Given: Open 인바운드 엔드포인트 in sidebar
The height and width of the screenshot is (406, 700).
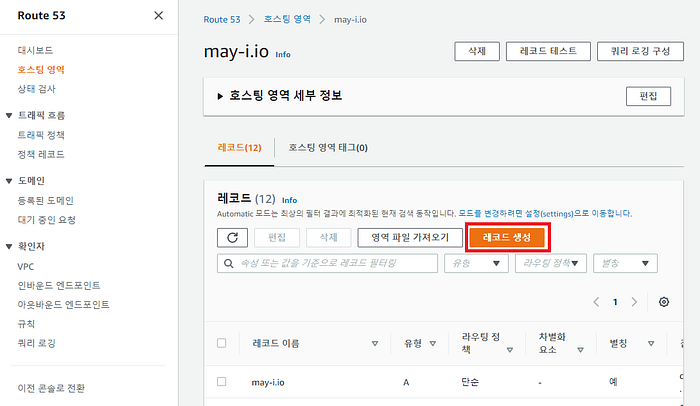Looking at the screenshot, I should pyautogui.click(x=59, y=285).
